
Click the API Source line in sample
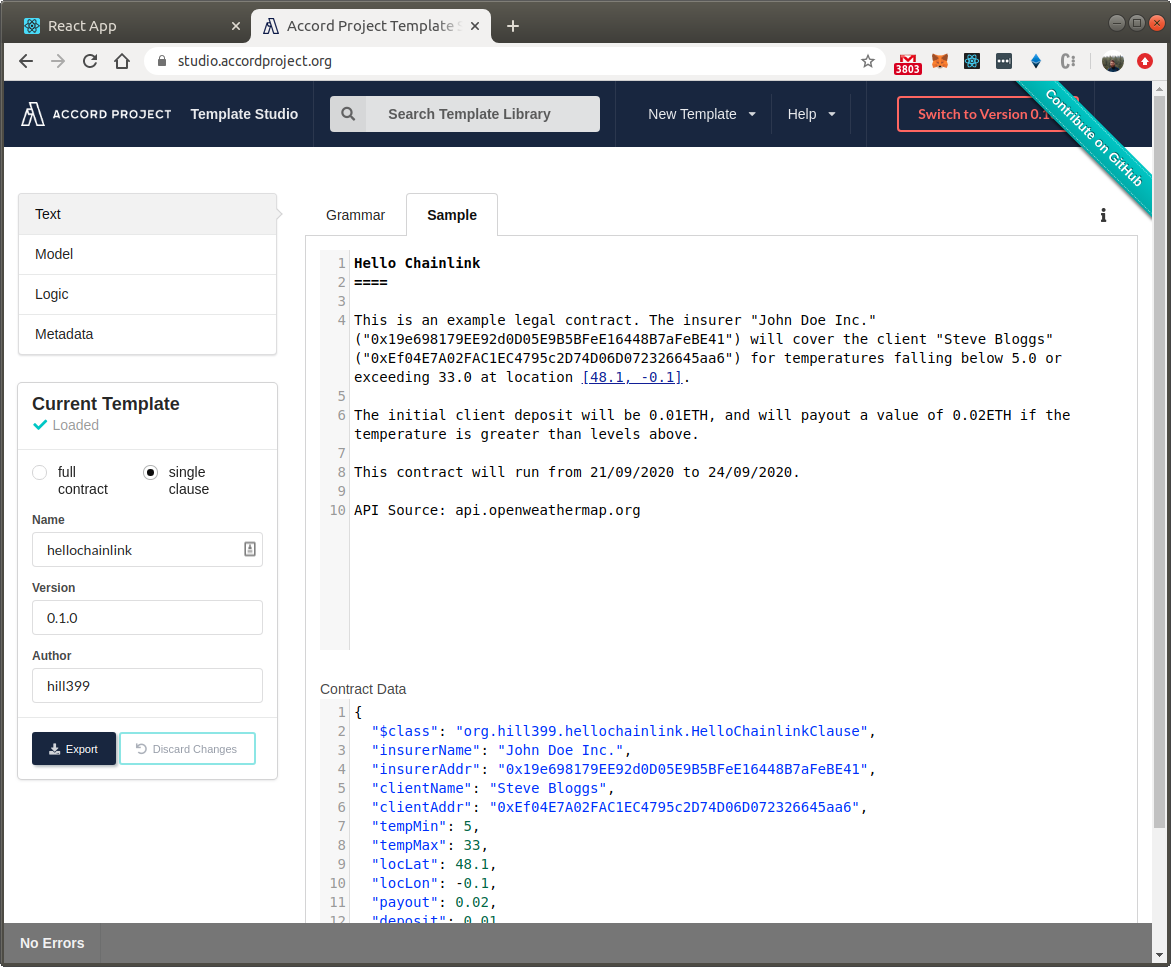point(497,510)
